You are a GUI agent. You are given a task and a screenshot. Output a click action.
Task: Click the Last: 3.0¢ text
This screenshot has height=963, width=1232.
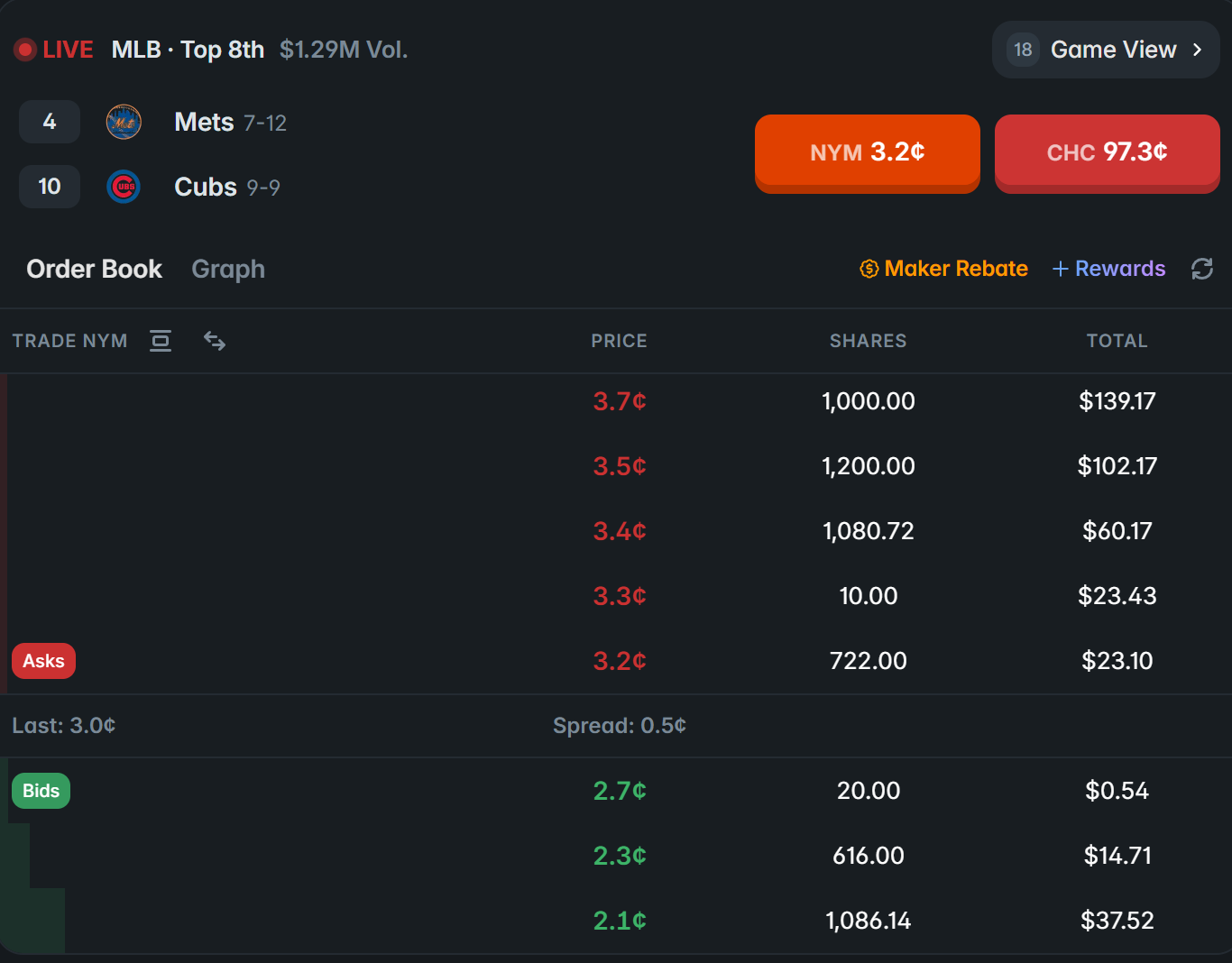(x=64, y=726)
